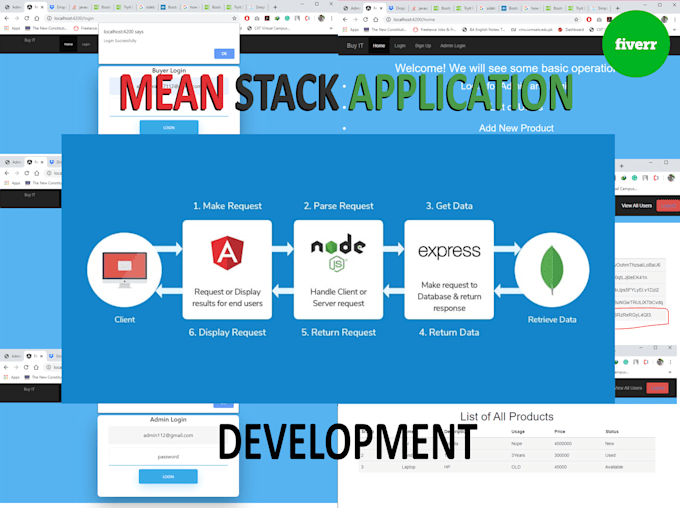Click home icon in bottom-left browser window
The width and height of the screenshot is (680, 508).
click(x=36, y=367)
